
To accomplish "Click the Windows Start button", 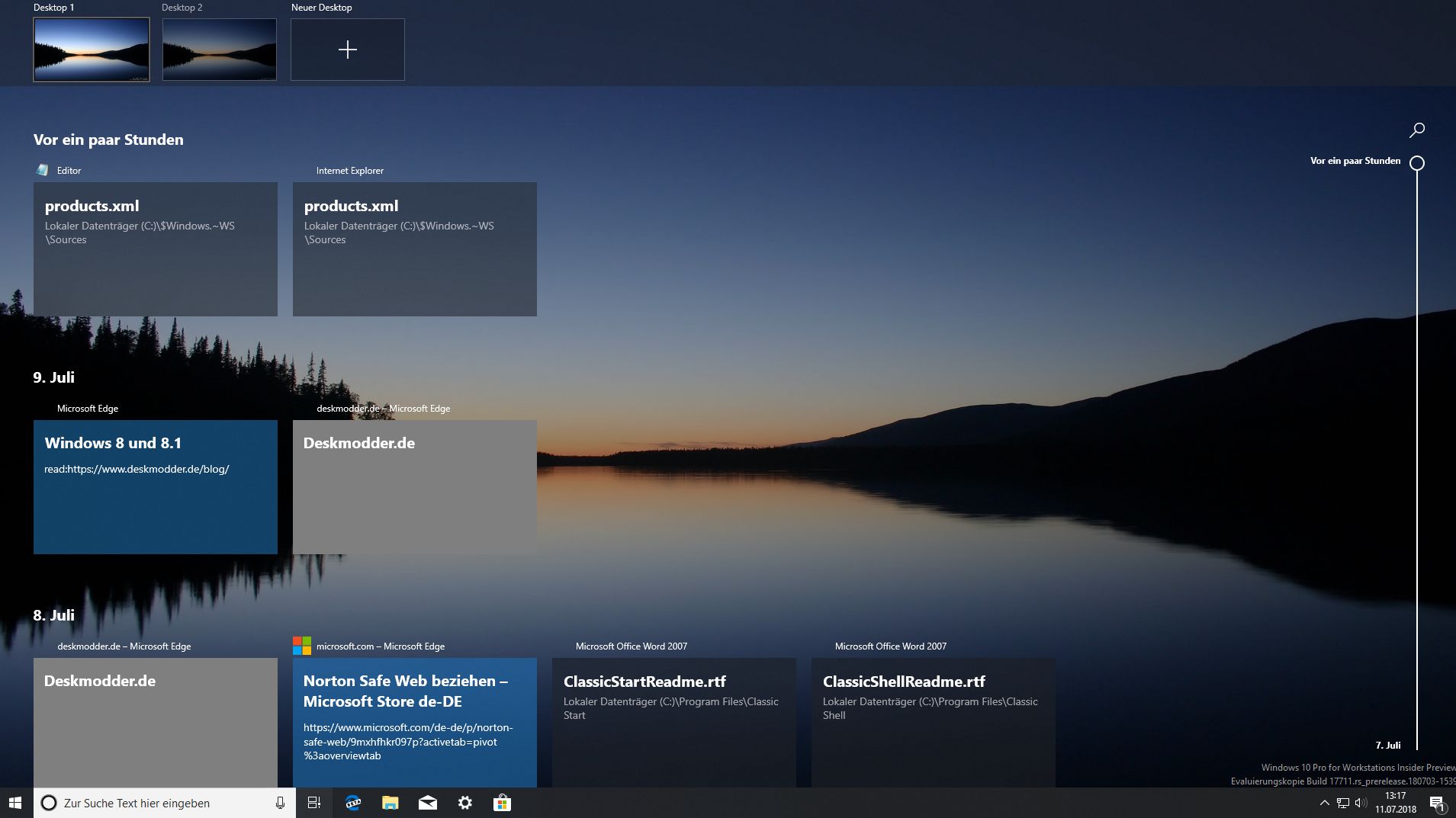I will [x=15, y=803].
